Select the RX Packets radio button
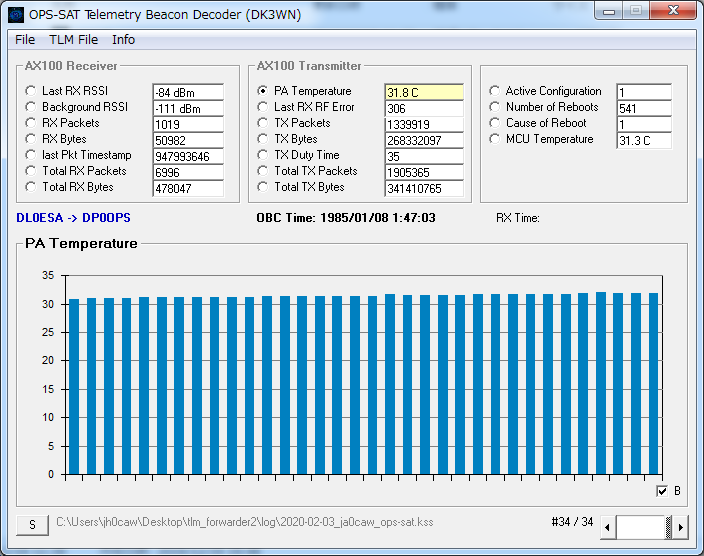This screenshot has width=704, height=556. click(x=31, y=123)
